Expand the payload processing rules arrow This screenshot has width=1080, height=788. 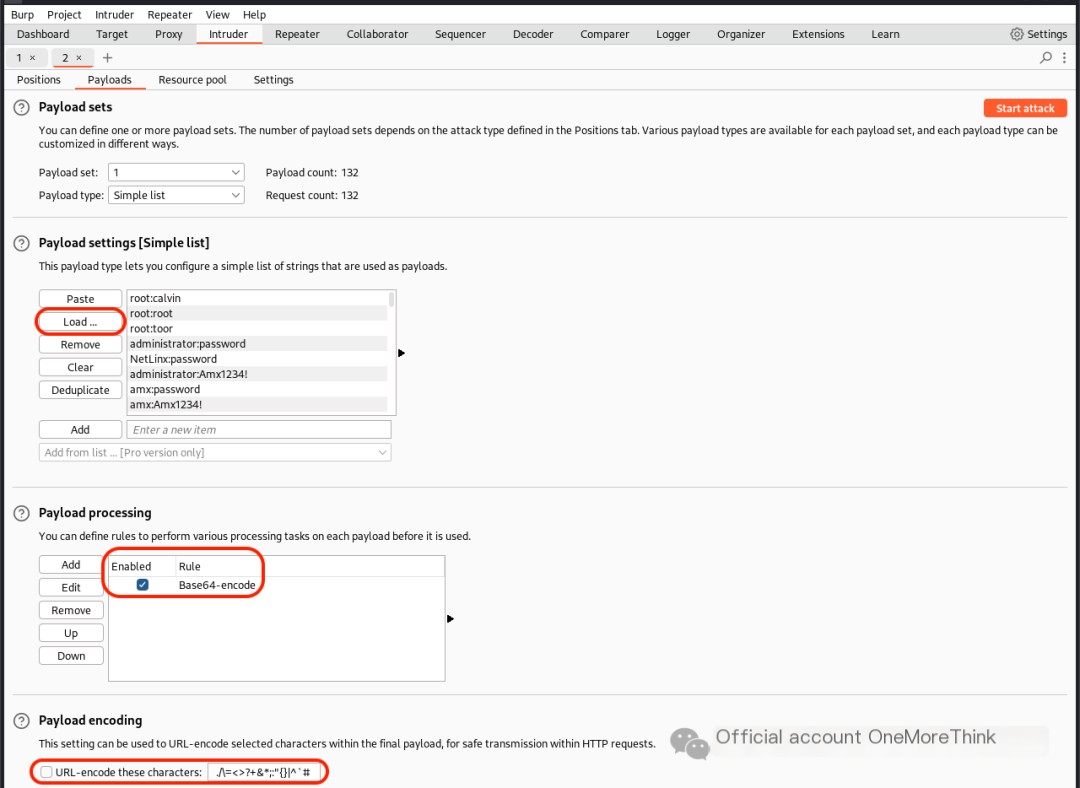450,619
